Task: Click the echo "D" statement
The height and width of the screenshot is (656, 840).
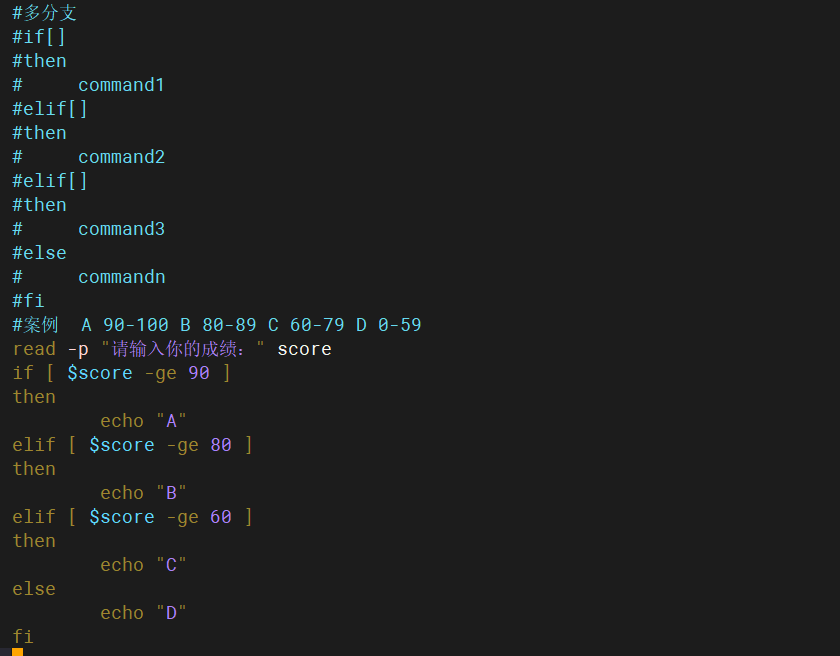Action: (x=143, y=613)
